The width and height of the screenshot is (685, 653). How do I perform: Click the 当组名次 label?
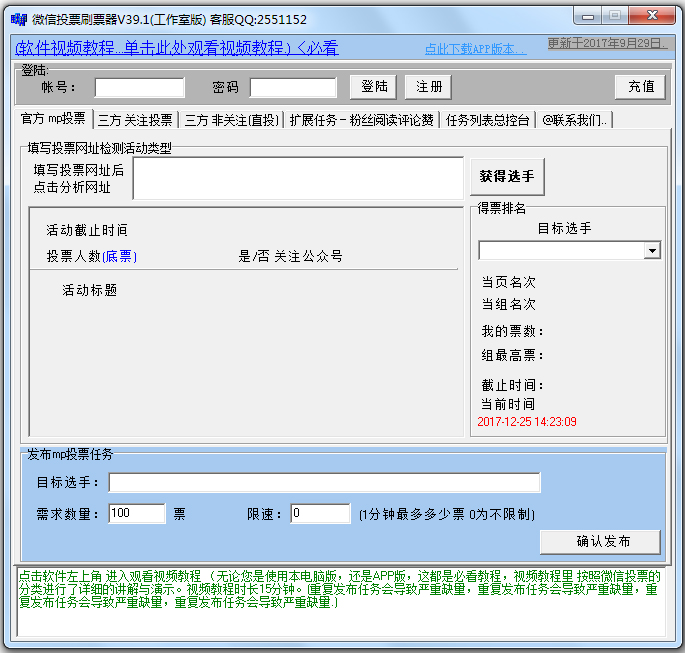pyautogui.click(x=509, y=304)
